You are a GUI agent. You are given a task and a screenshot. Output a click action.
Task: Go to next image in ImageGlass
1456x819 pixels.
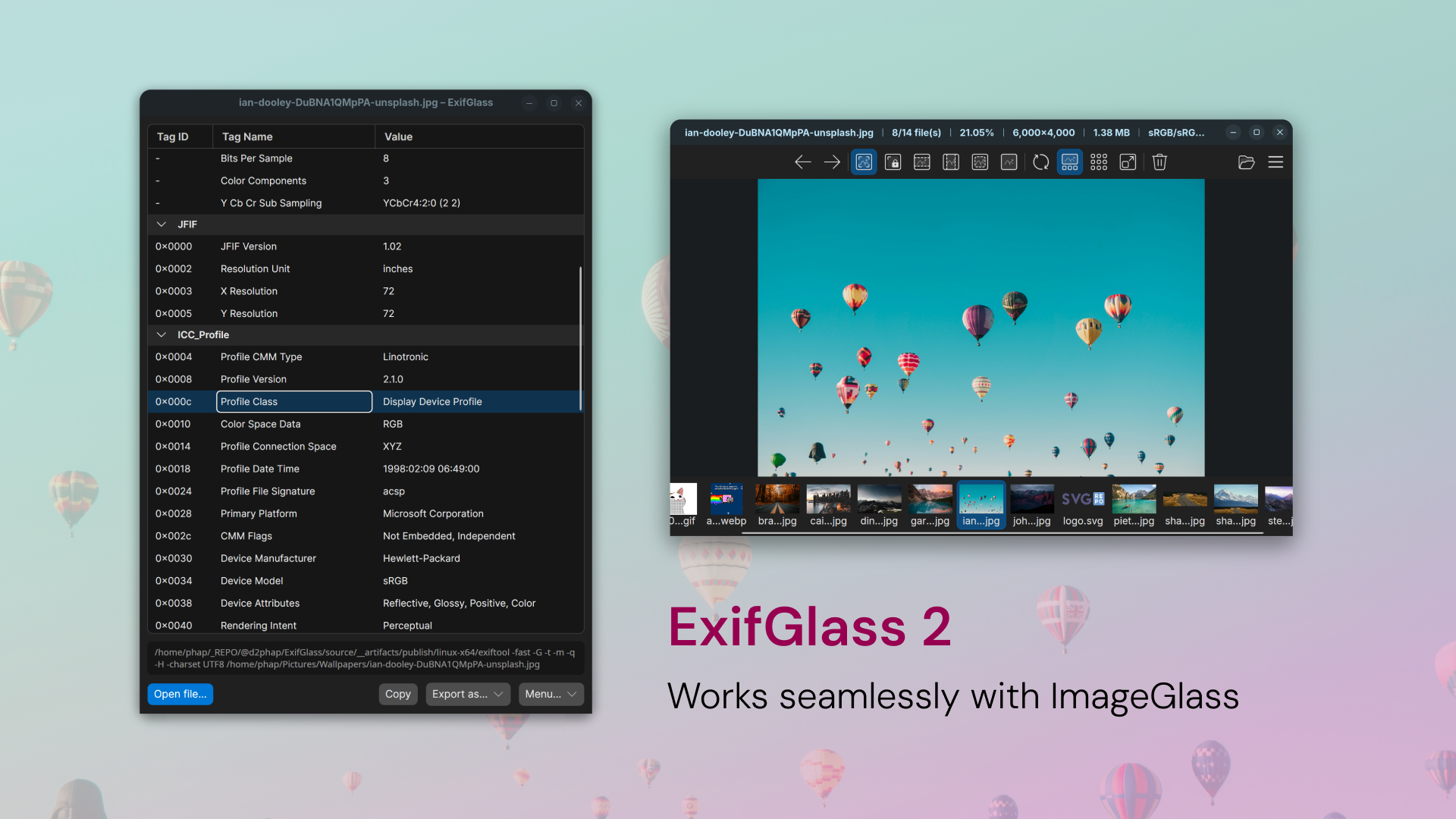coord(832,162)
